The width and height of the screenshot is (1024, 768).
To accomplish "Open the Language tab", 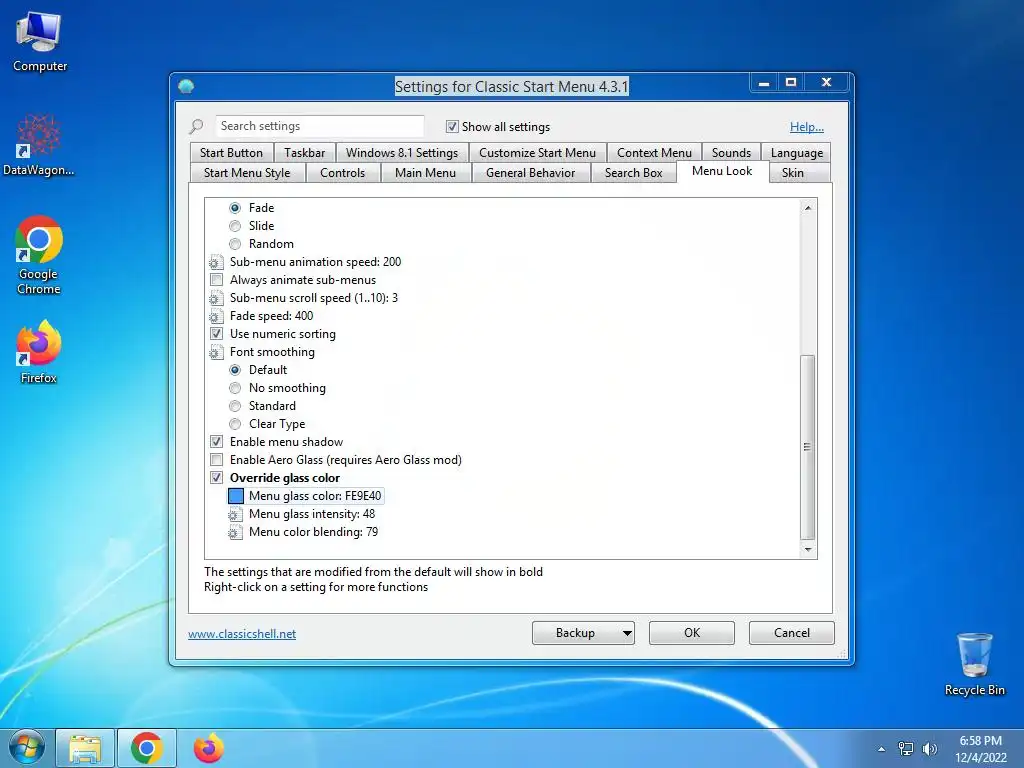I will click(x=797, y=153).
